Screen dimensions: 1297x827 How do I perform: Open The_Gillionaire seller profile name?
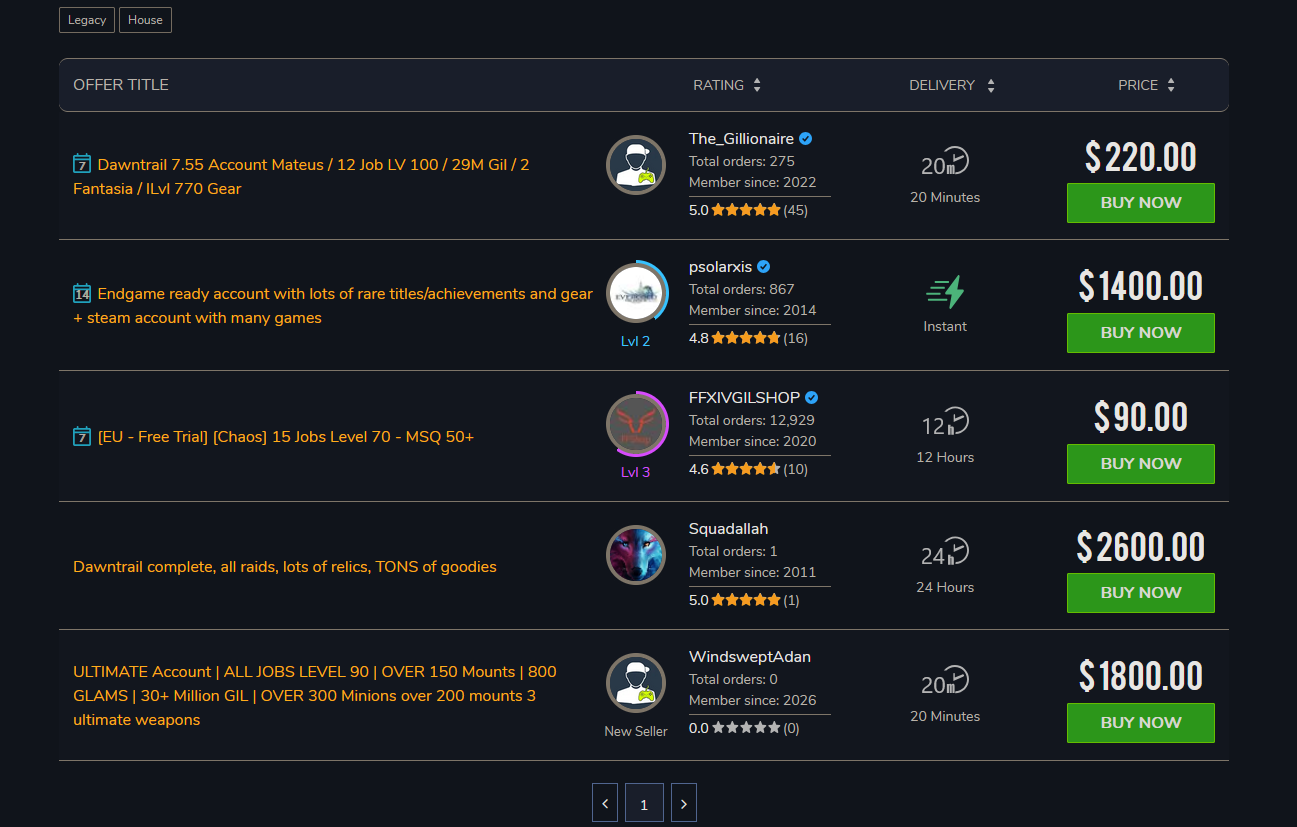[741, 139]
